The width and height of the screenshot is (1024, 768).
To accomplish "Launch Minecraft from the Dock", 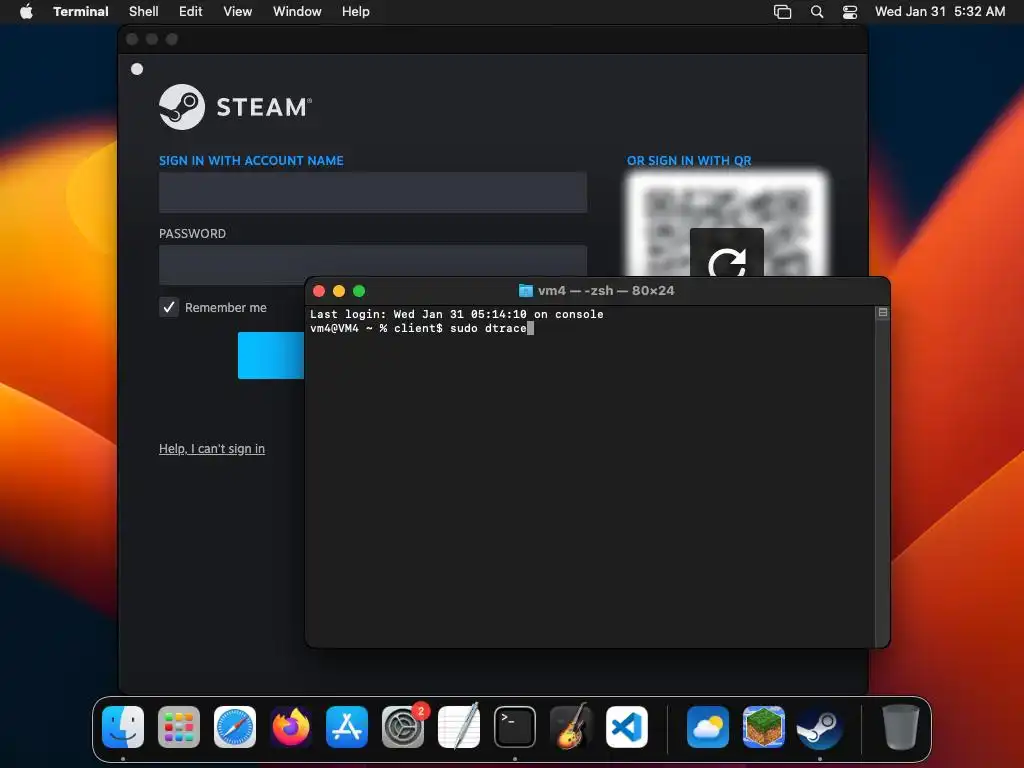I will click(764, 727).
